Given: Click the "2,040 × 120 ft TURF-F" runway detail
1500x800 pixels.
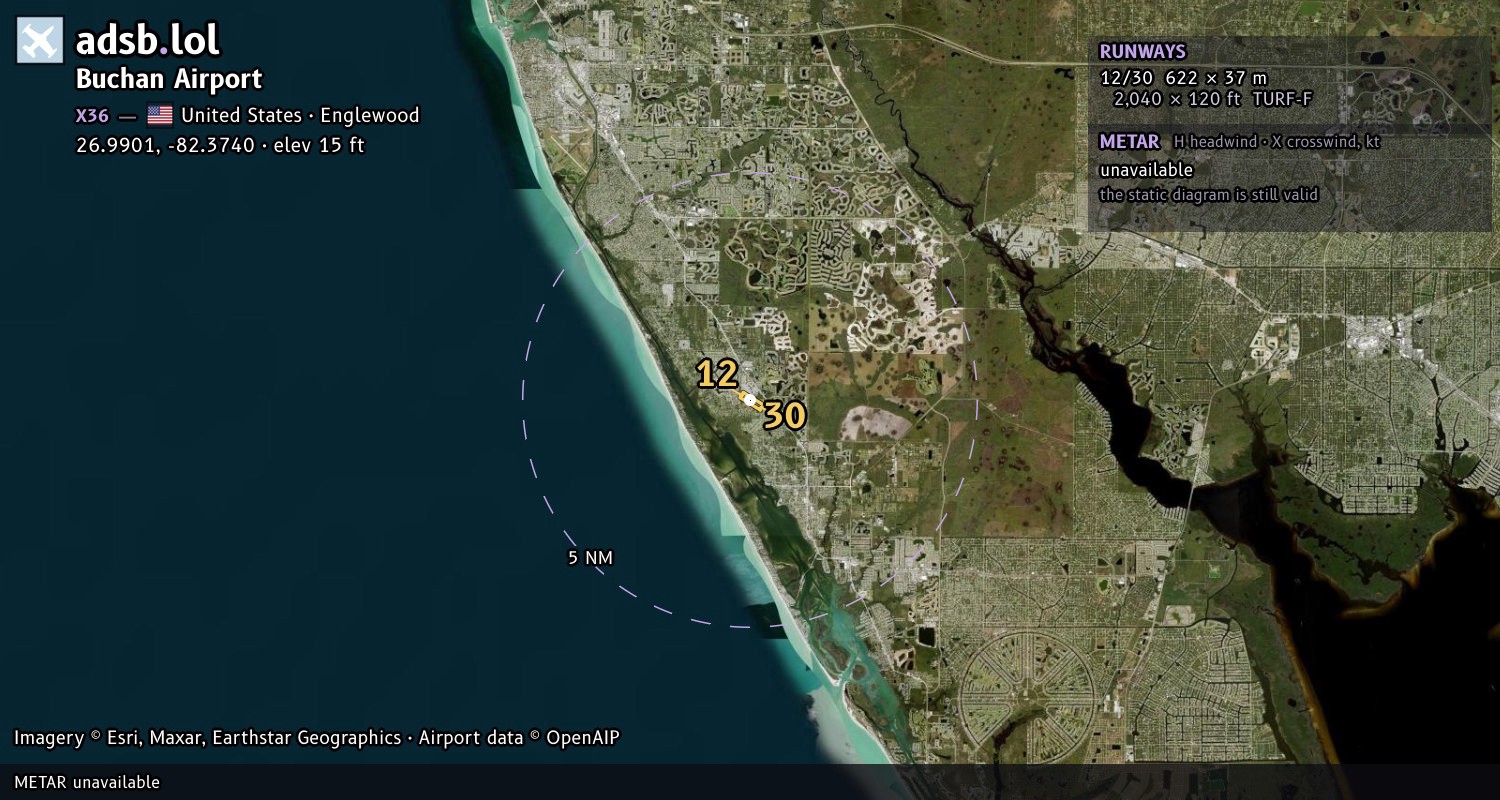Looking at the screenshot, I should point(1213,99).
